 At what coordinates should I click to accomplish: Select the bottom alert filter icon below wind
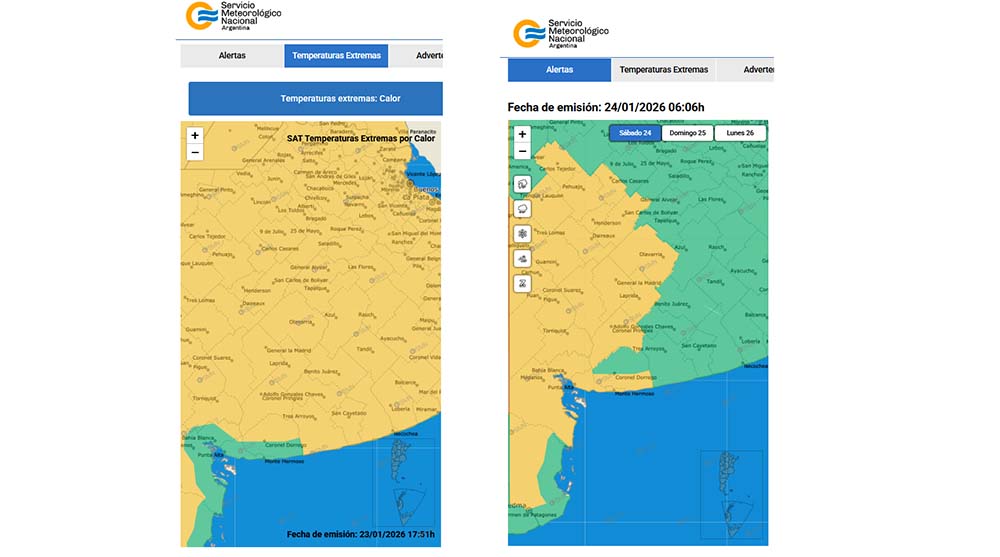[x=522, y=283]
